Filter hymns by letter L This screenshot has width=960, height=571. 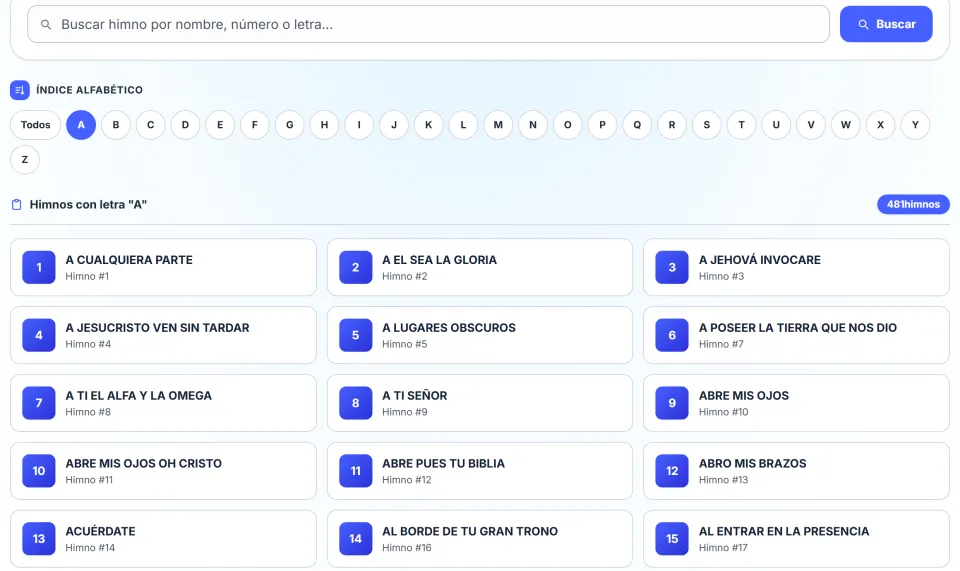[463, 125]
